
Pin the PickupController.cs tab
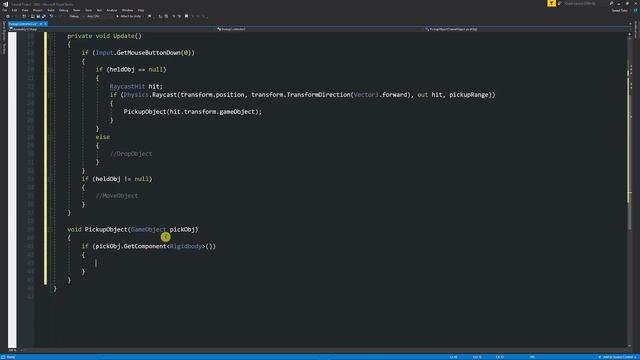pyautogui.click(x=41, y=24)
